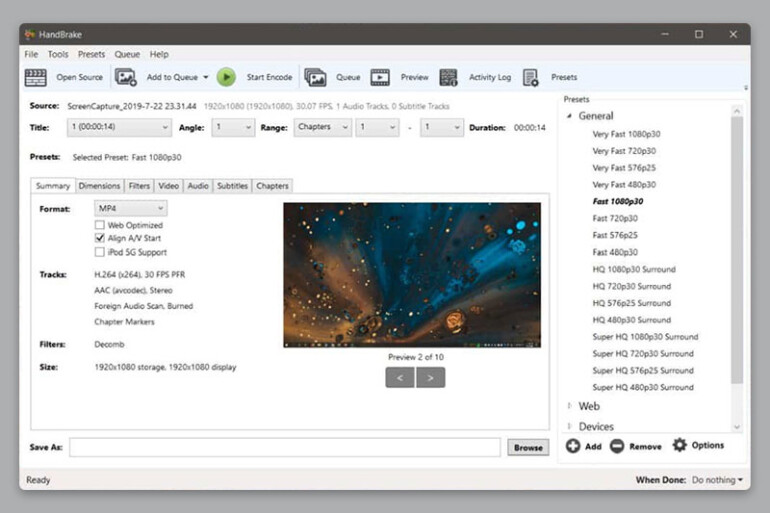The width and height of the screenshot is (770, 513).
Task: Click the Presets document icon in toolbar
Action: point(530,77)
